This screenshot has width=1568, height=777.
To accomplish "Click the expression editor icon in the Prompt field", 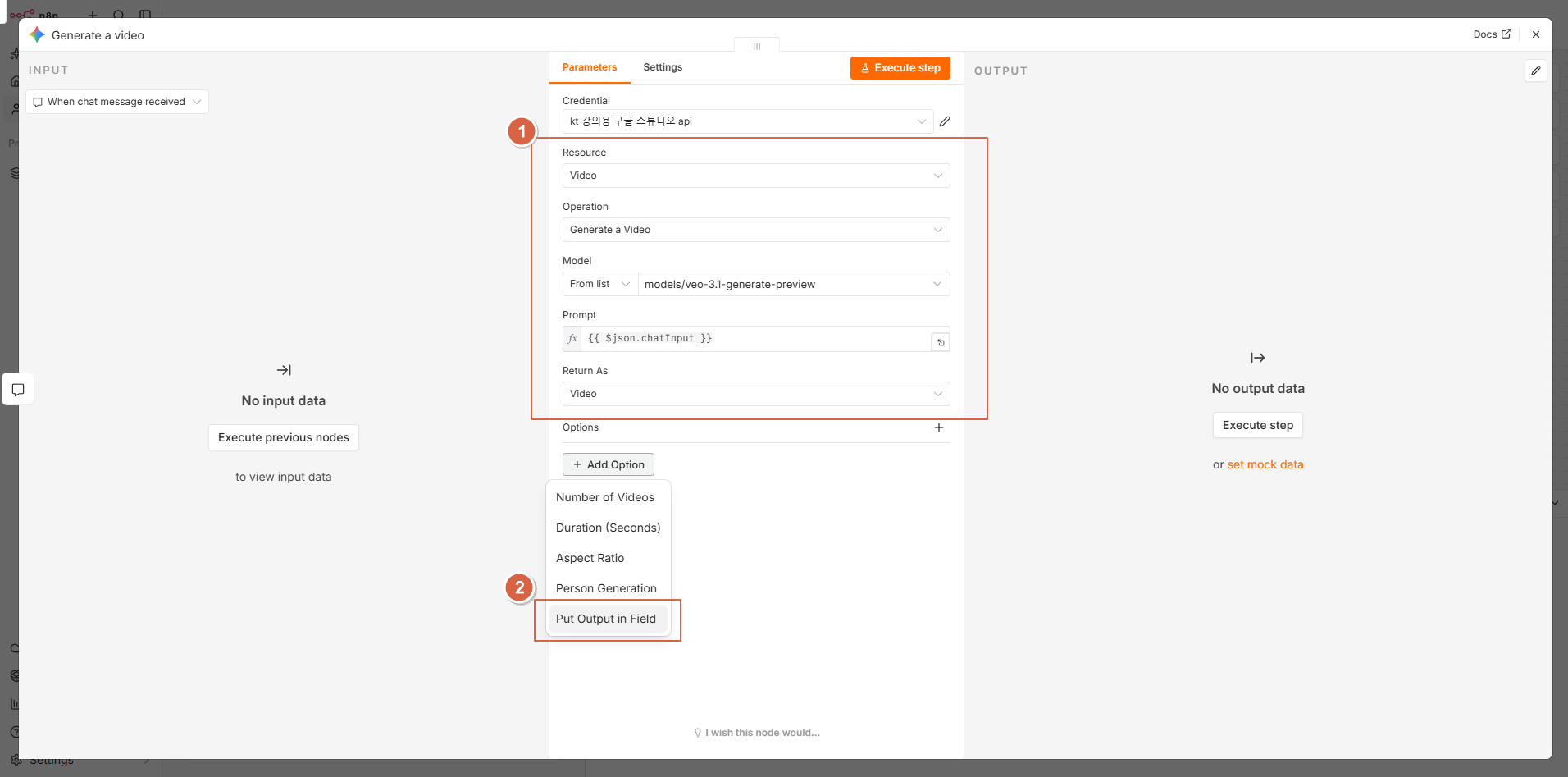I will click(x=941, y=342).
